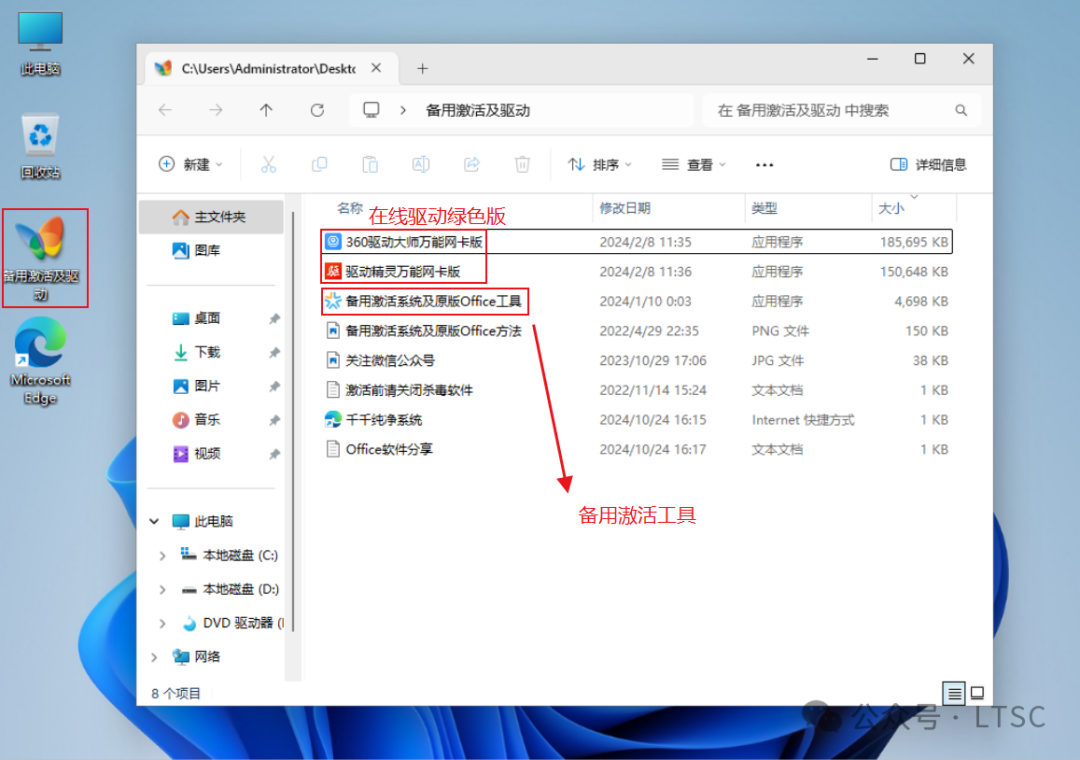This screenshot has height=760, width=1080.
Task: Switch to details list view icon
Action: tap(954, 692)
